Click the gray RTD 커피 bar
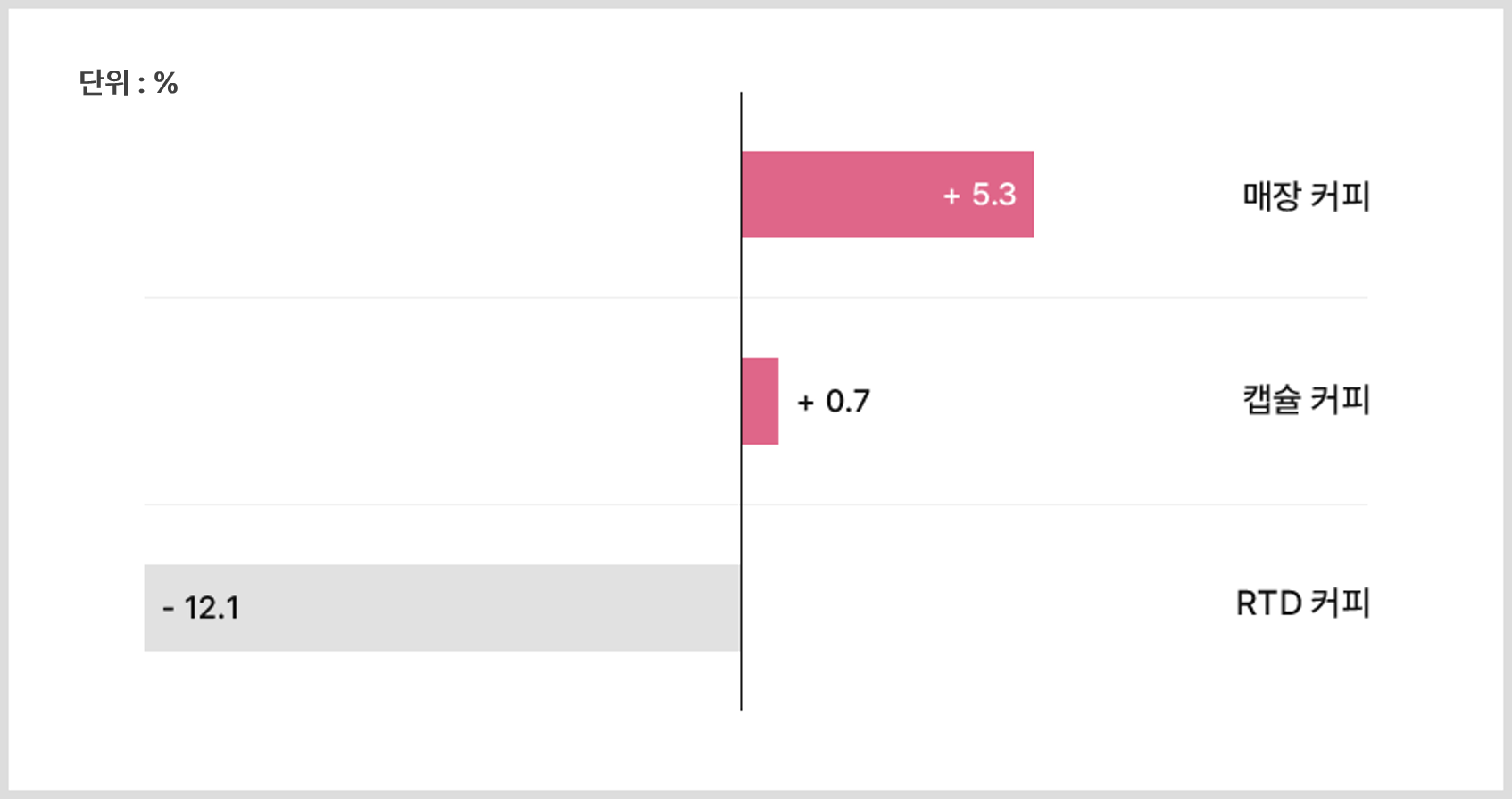1512x799 pixels. [x=442, y=608]
